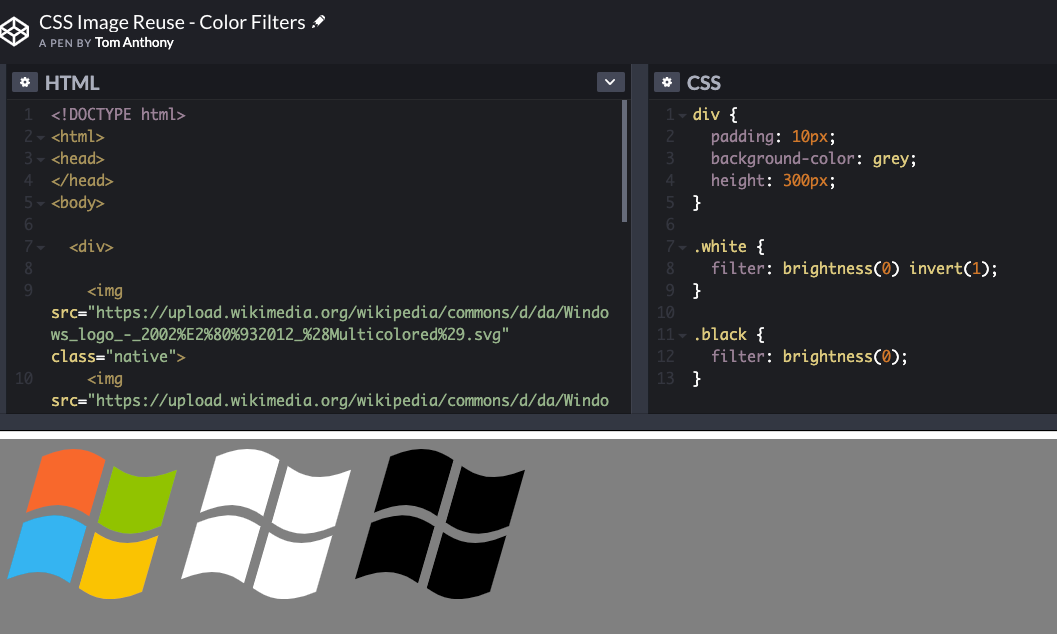Collapse the <body> tag fold arrow
The image size is (1057, 634).
click(x=41, y=203)
